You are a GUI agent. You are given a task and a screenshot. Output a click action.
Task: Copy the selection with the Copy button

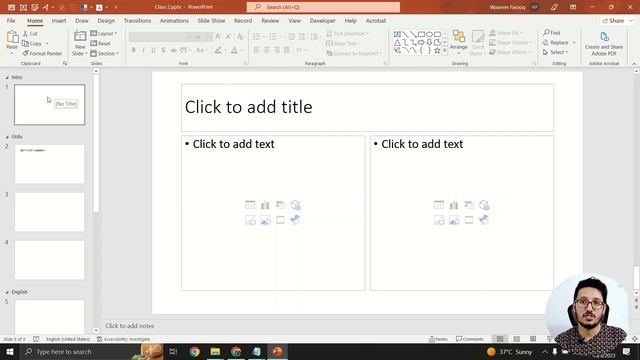point(32,43)
